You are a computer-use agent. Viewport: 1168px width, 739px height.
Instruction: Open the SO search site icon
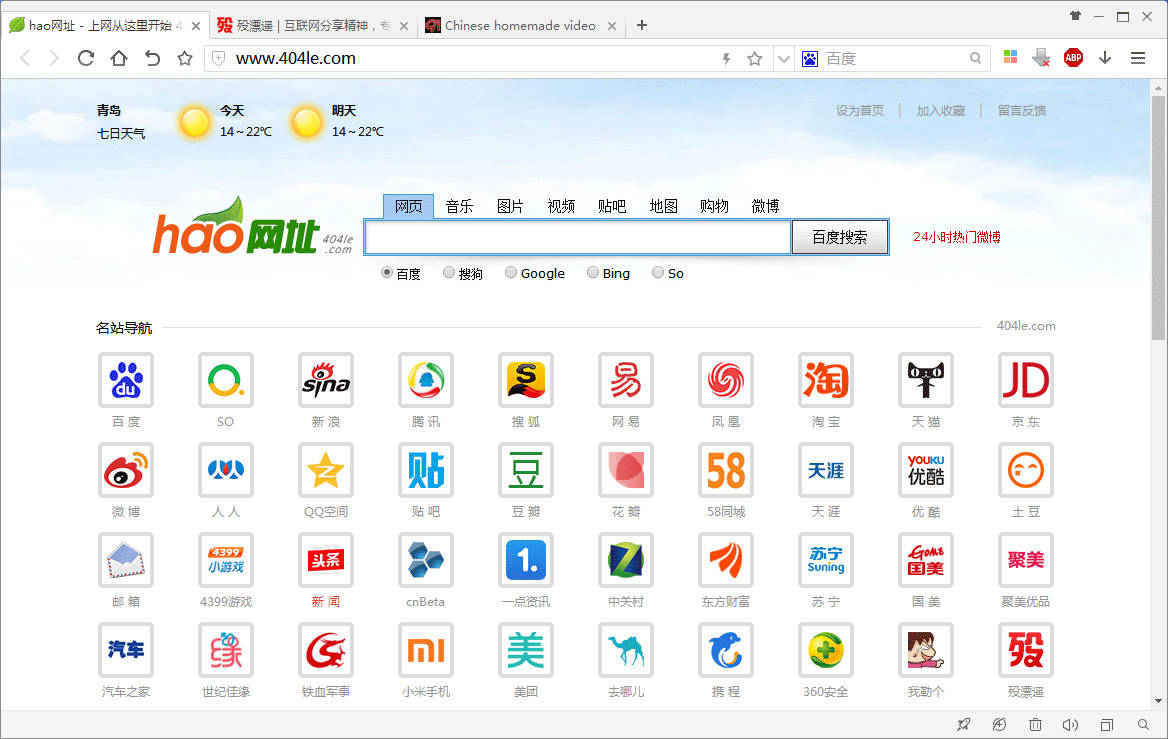click(226, 380)
